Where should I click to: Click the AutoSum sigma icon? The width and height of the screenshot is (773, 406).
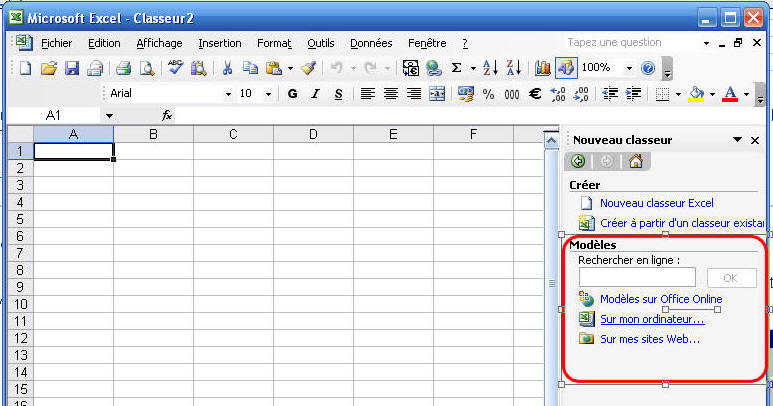click(x=457, y=68)
